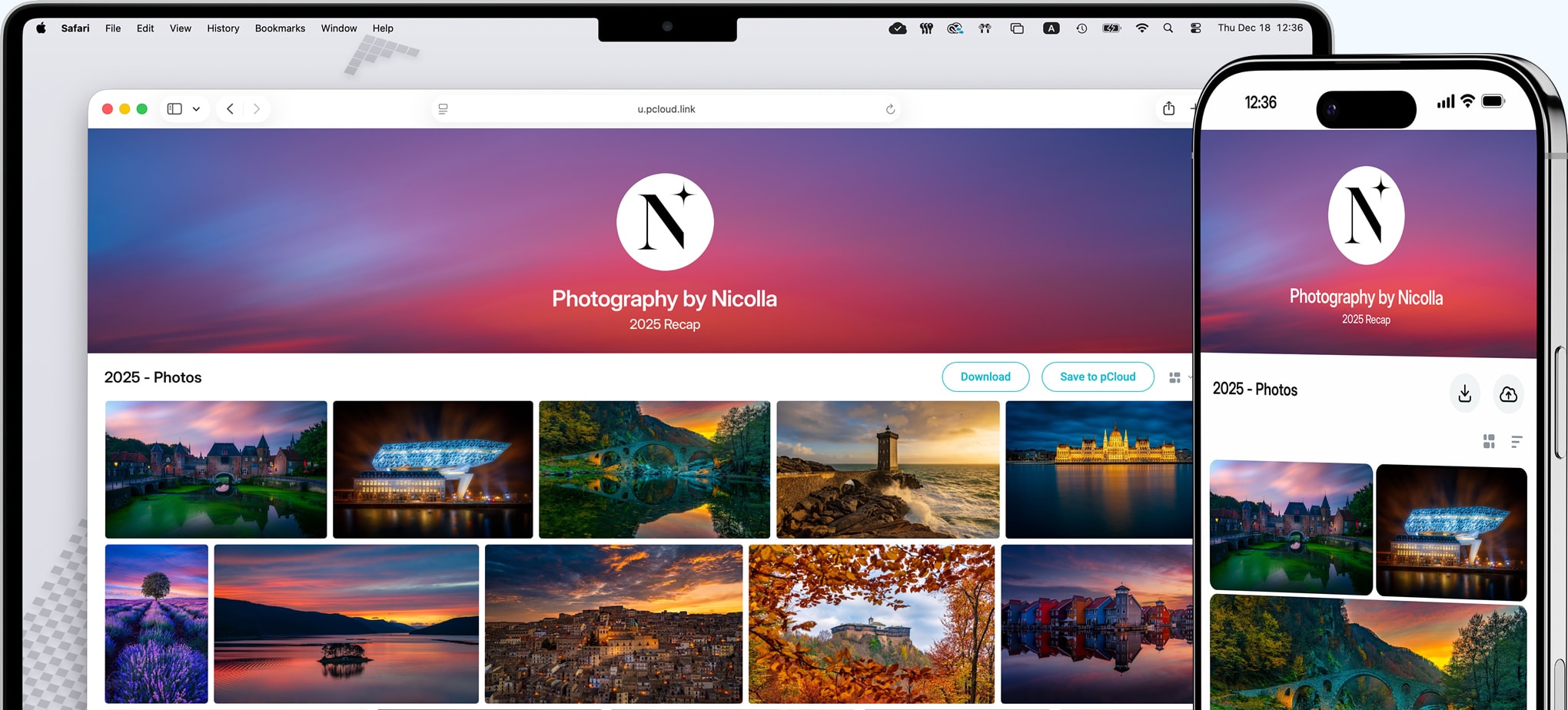Toggle grid view on phone

pos(1489,442)
